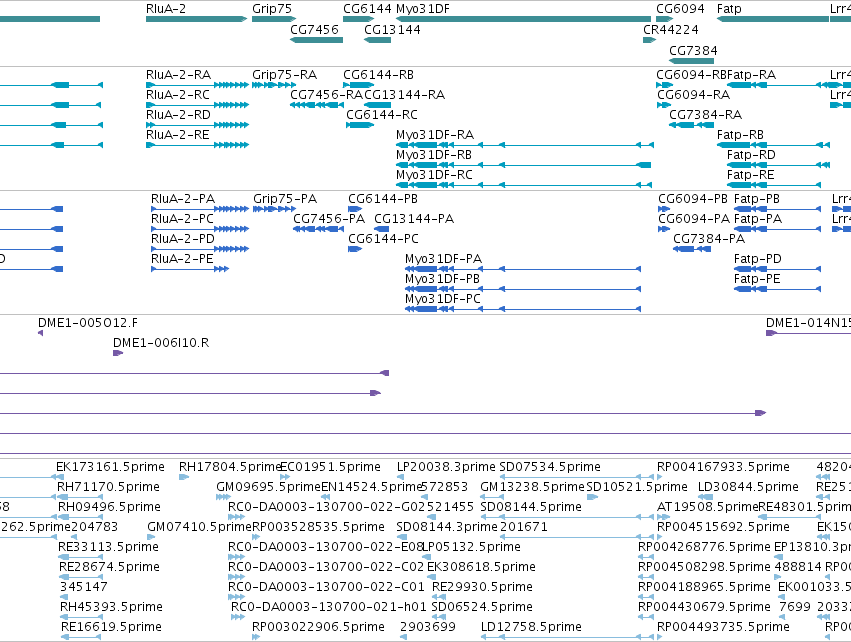The image size is (851, 642).
Task: Click transcript RluA-2-RA
Action: 198,85
